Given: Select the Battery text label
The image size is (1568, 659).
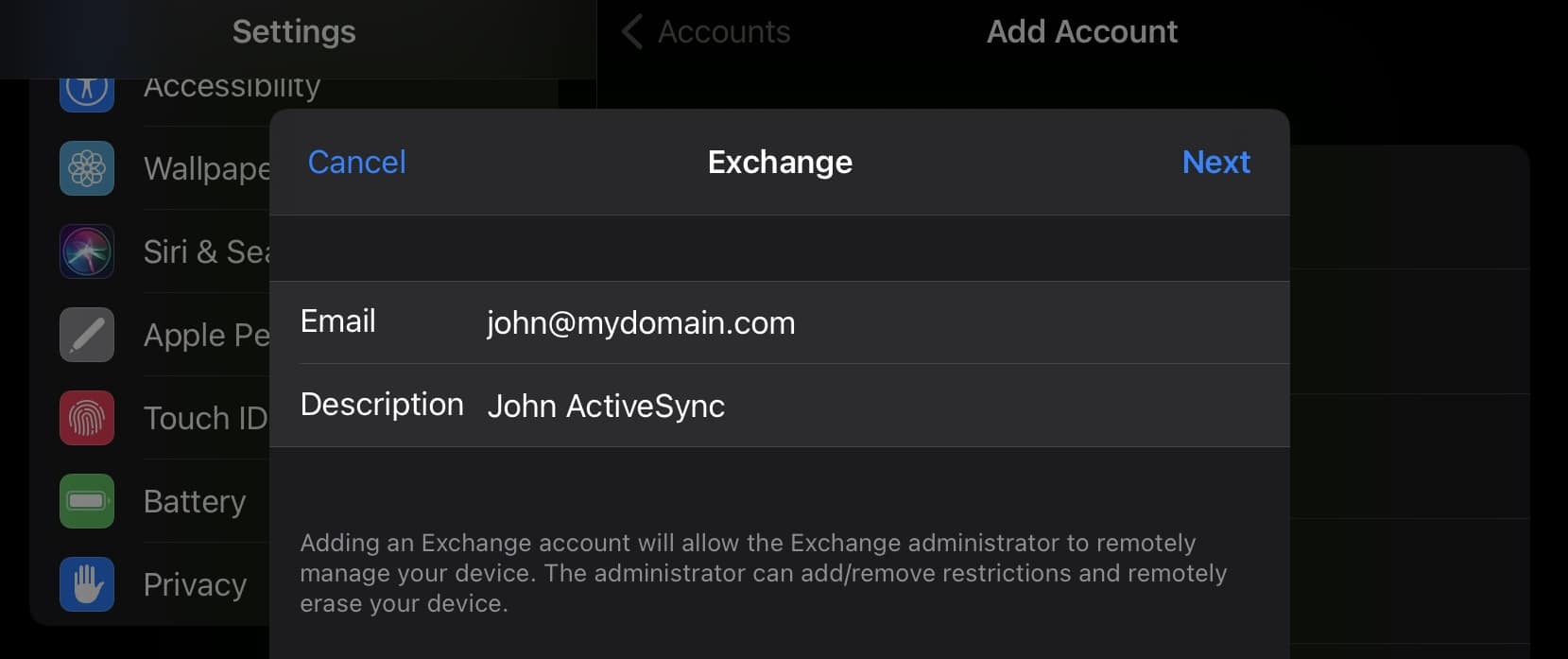Looking at the screenshot, I should (195, 502).
